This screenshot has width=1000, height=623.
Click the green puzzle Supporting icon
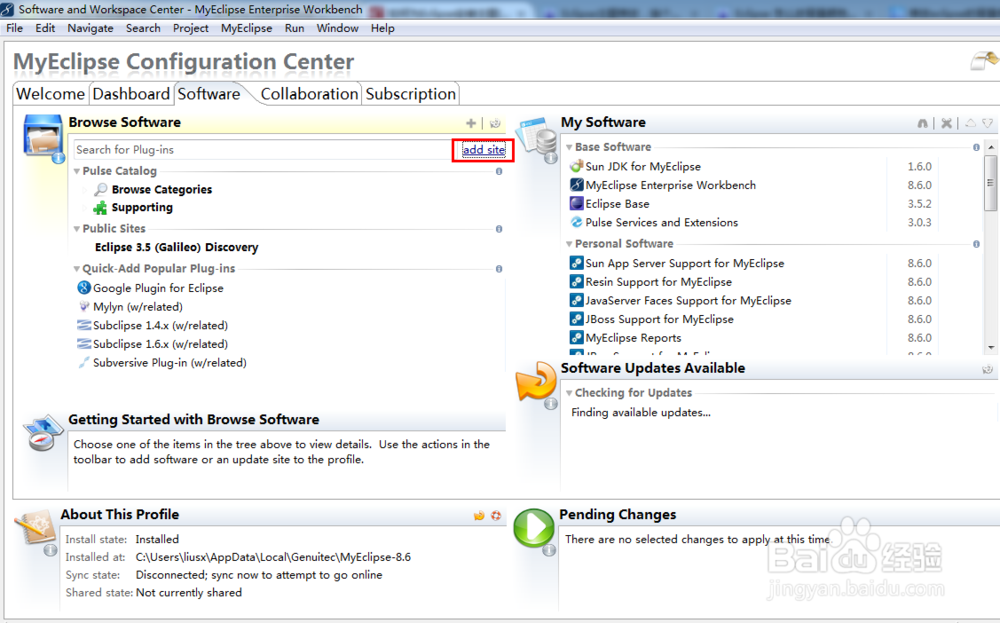(x=100, y=208)
